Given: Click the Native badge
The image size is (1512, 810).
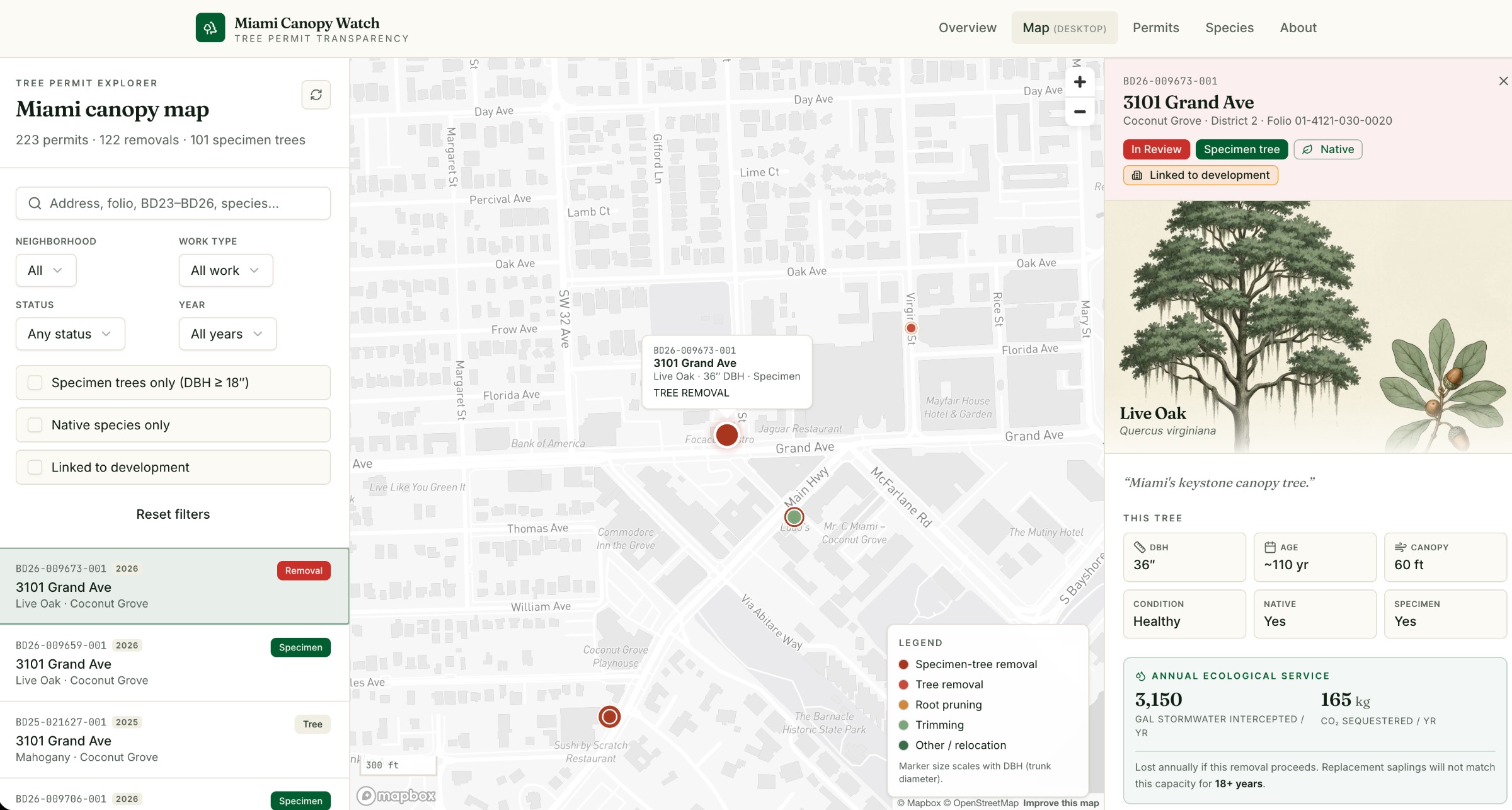Looking at the screenshot, I should coord(1328,149).
